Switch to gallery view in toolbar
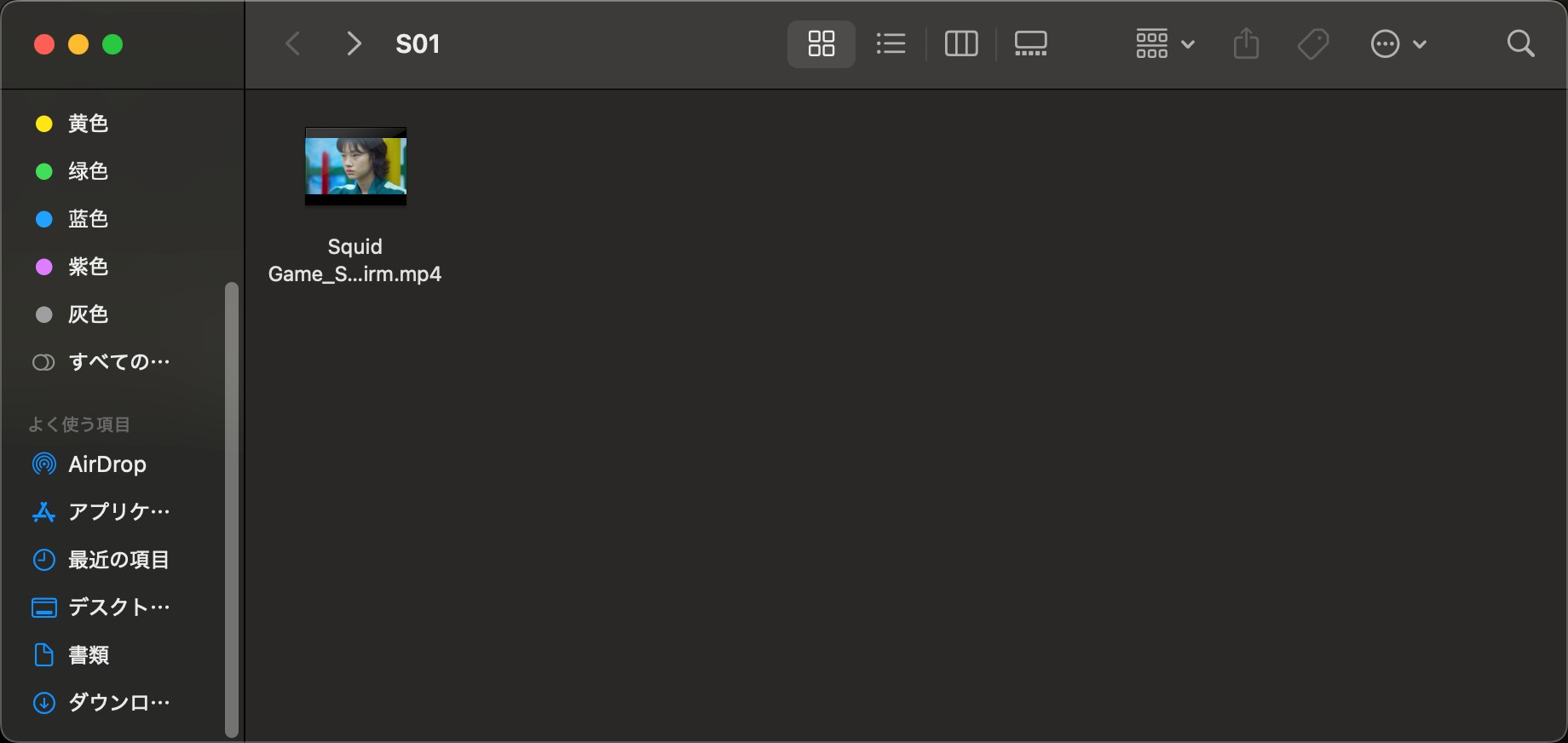The image size is (1568, 743). click(1030, 43)
